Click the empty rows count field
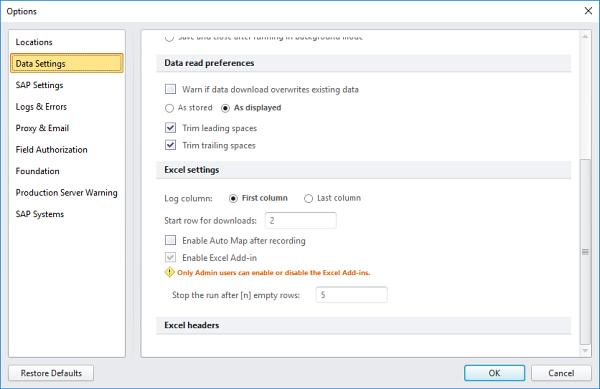Image resolution: width=600 pixels, height=389 pixels. coord(351,295)
